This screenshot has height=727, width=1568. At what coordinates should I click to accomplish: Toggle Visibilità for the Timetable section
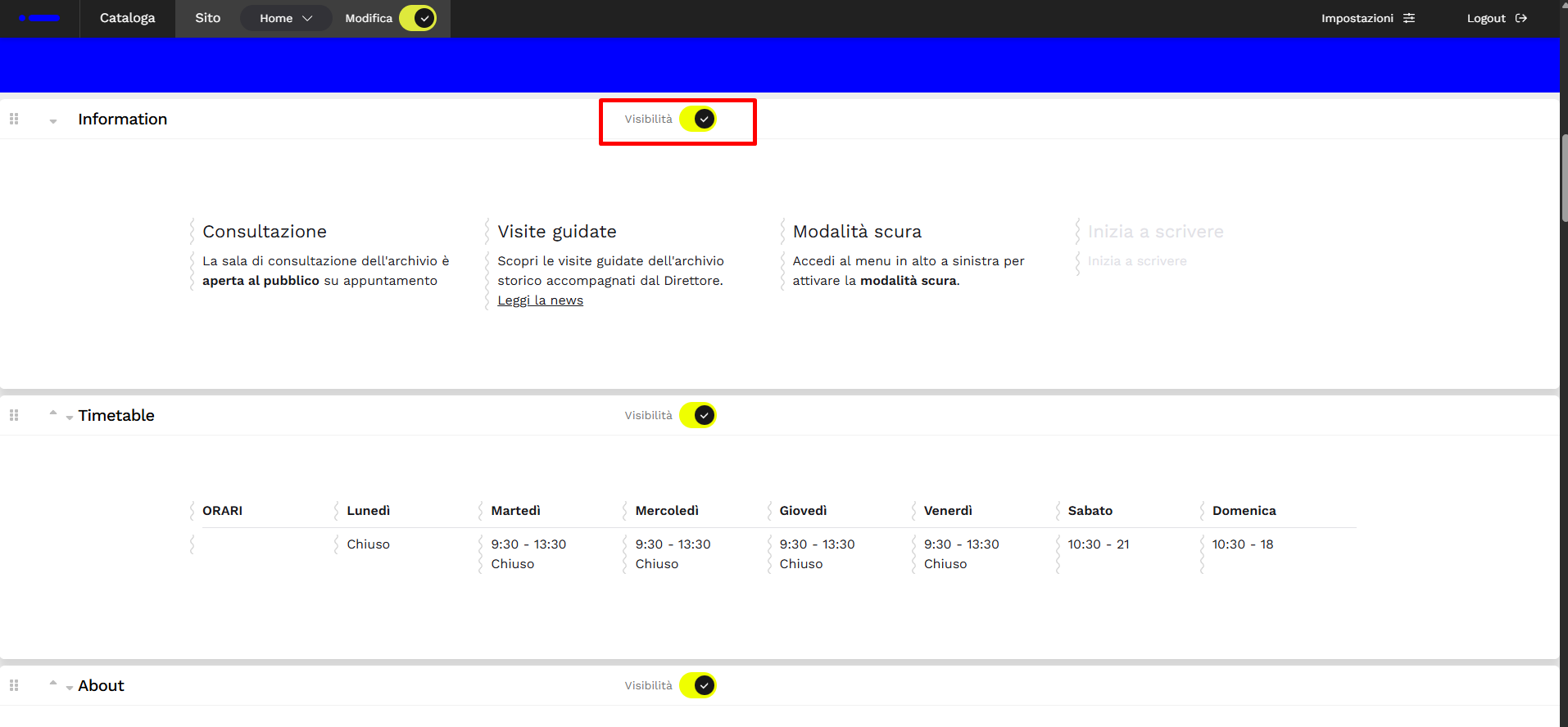pyautogui.click(x=698, y=415)
